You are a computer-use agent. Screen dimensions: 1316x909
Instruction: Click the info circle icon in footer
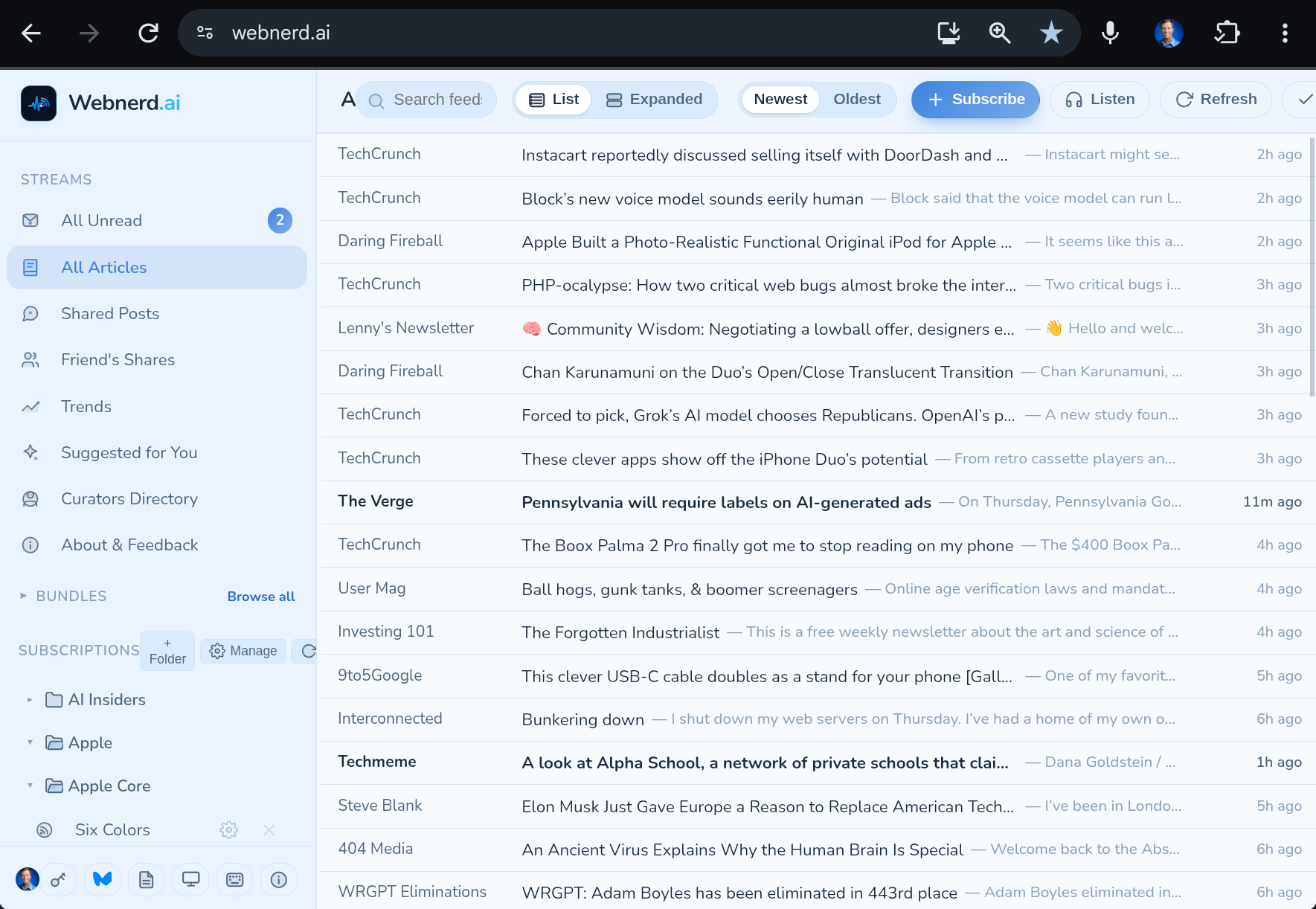coord(279,880)
